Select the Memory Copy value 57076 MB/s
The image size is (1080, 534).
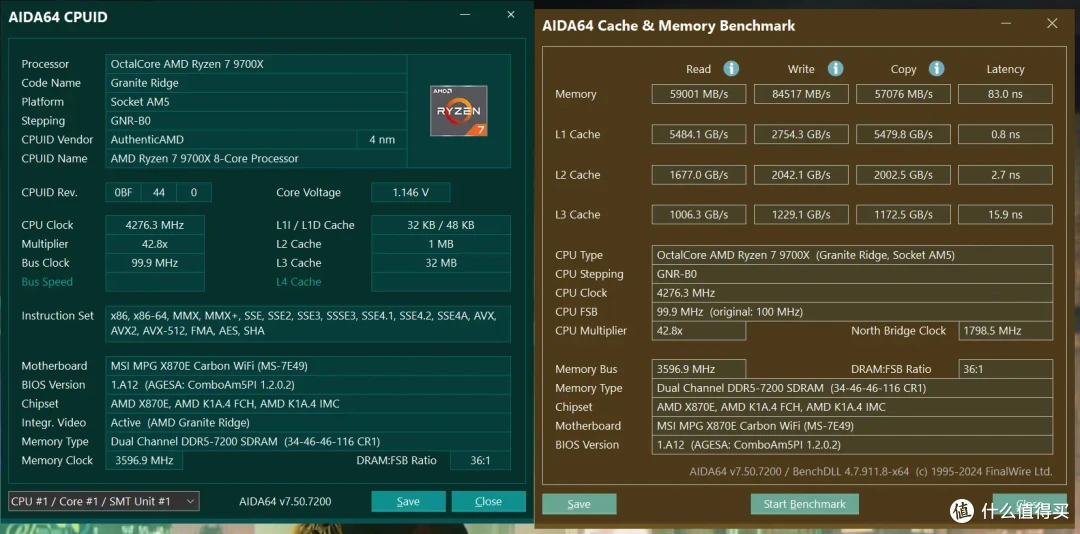tap(903, 94)
